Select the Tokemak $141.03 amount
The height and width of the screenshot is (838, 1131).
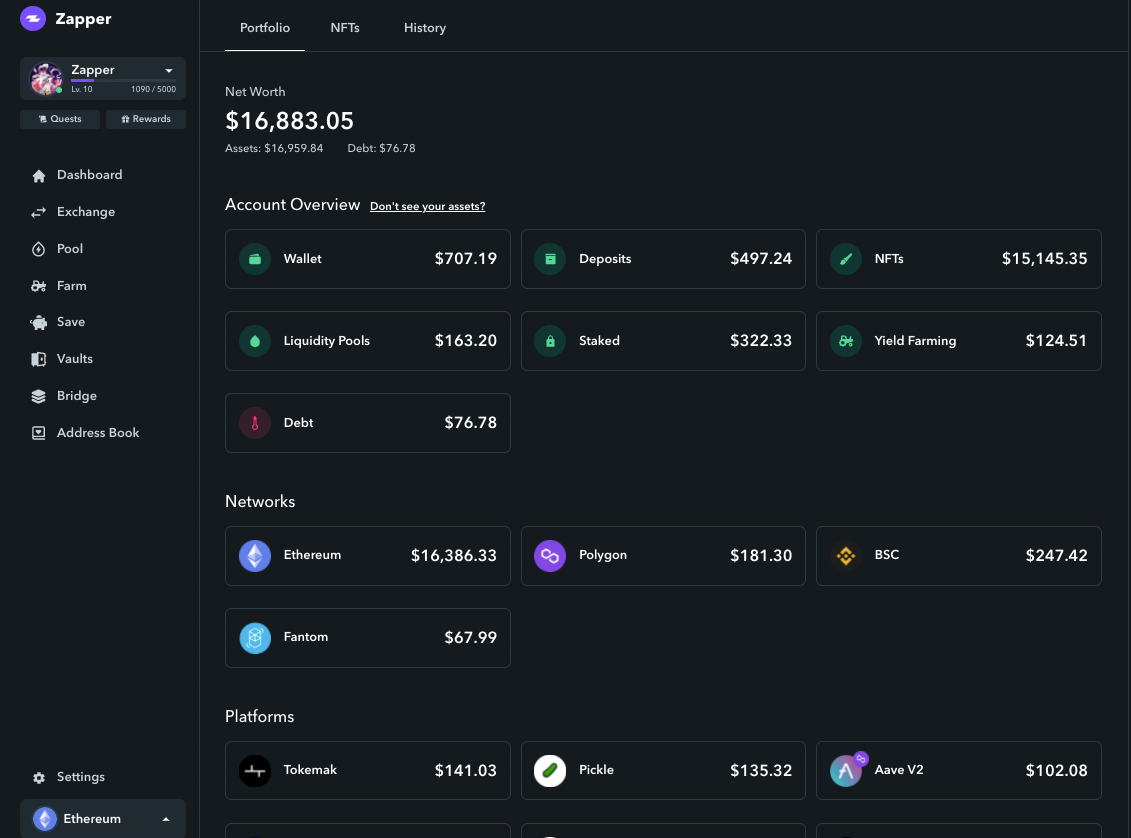[x=466, y=771]
